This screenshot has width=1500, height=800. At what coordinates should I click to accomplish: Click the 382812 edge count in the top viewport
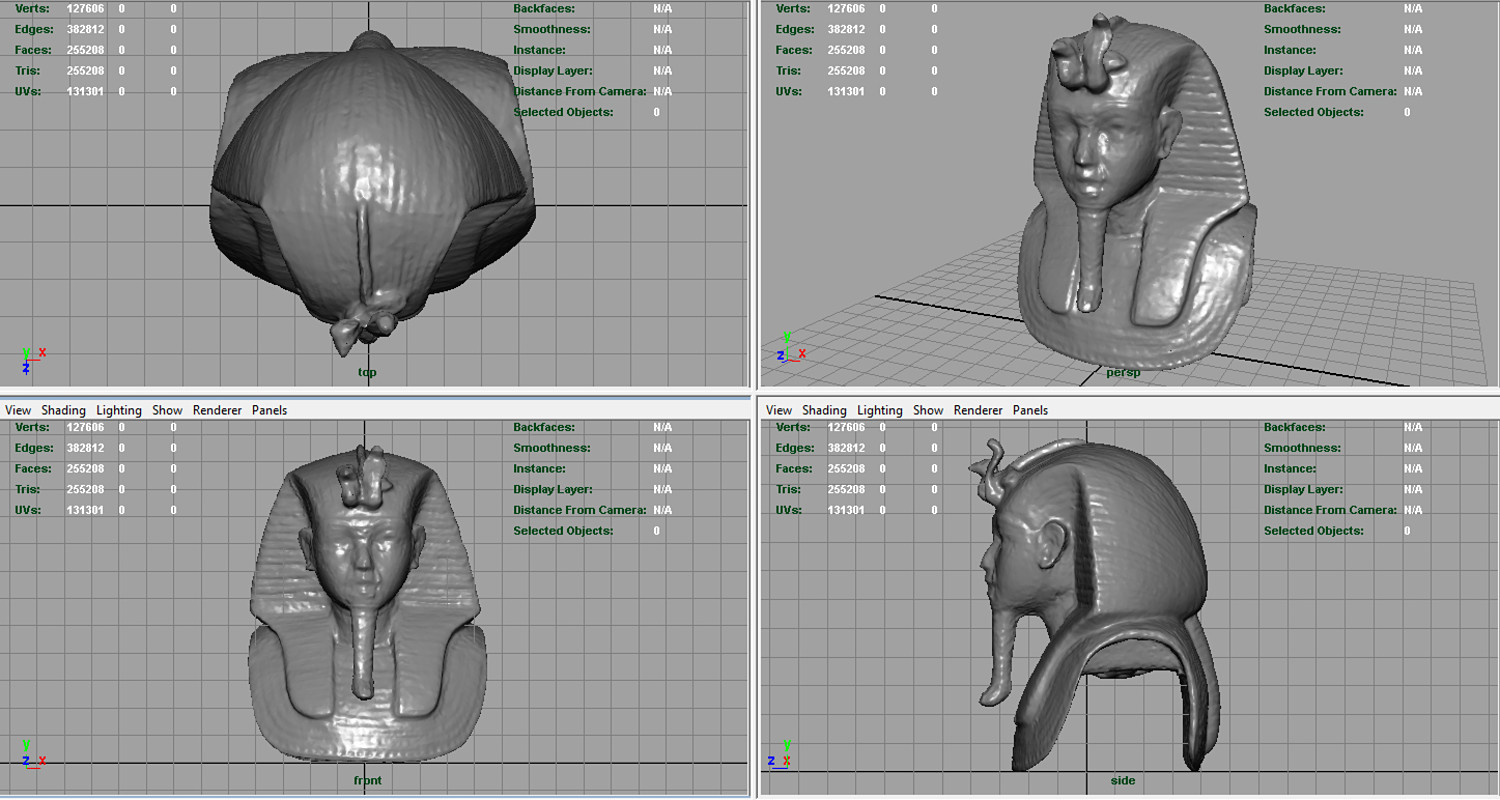(x=85, y=29)
